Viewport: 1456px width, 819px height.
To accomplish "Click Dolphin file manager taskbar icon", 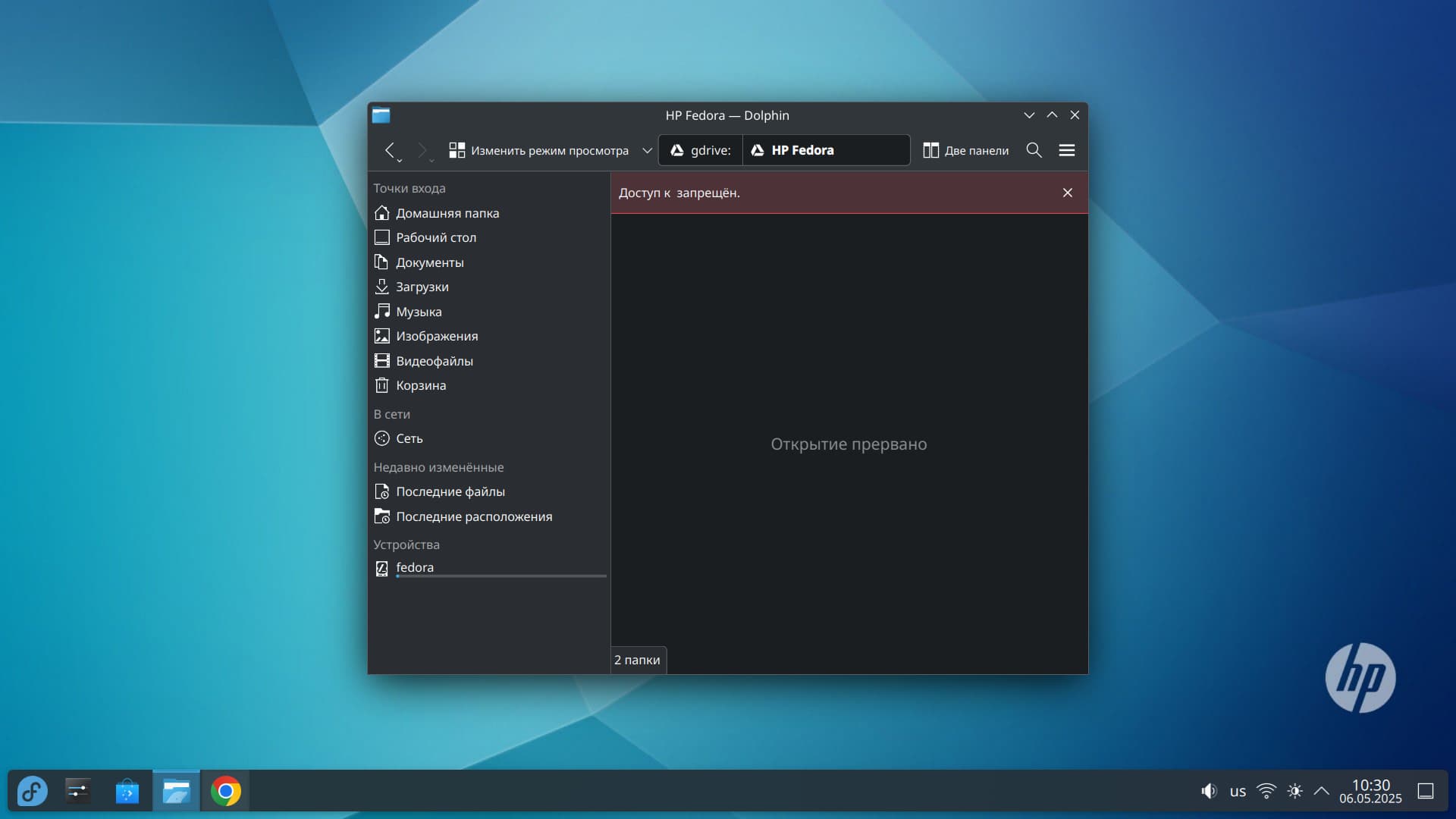I will [x=176, y=791].
